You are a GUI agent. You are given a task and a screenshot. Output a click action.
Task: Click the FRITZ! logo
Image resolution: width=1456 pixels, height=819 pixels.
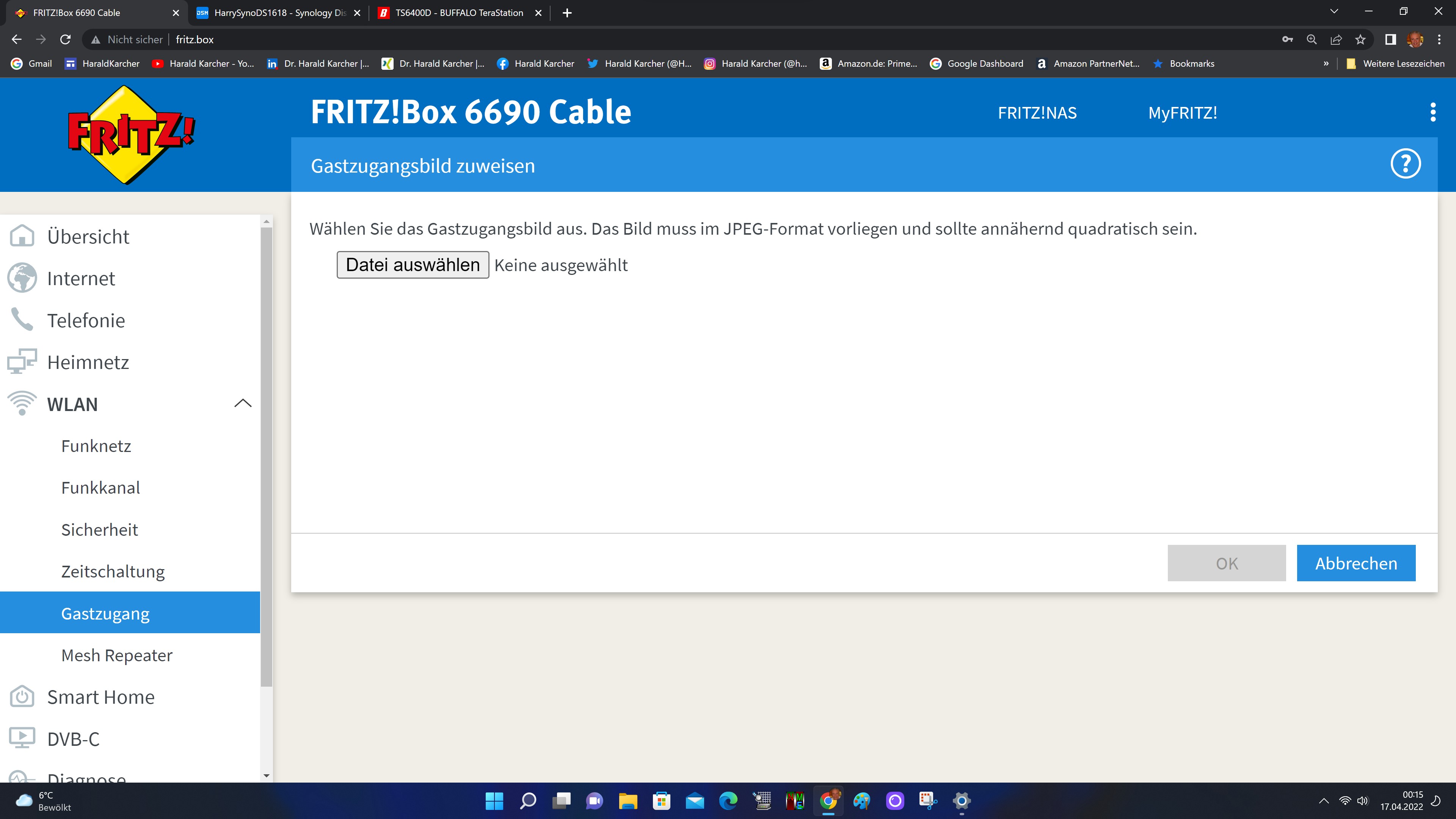[x=130, y=134]
